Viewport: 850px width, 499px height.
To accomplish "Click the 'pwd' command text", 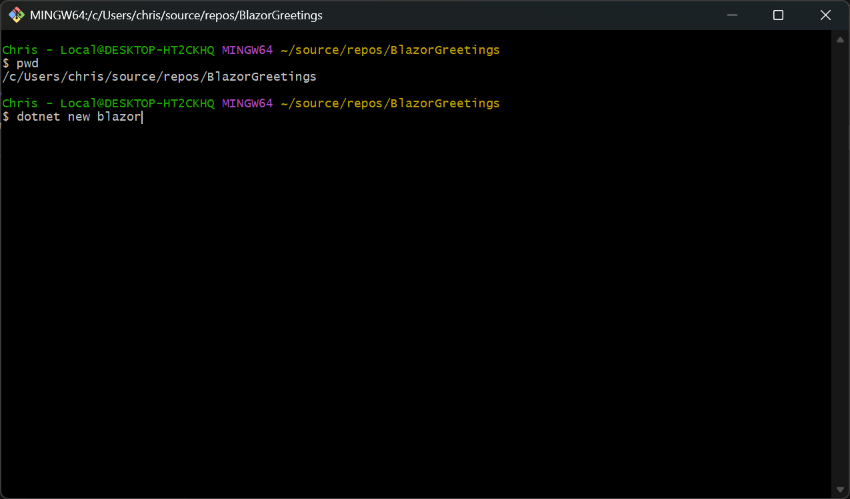I will coord(27,63).
